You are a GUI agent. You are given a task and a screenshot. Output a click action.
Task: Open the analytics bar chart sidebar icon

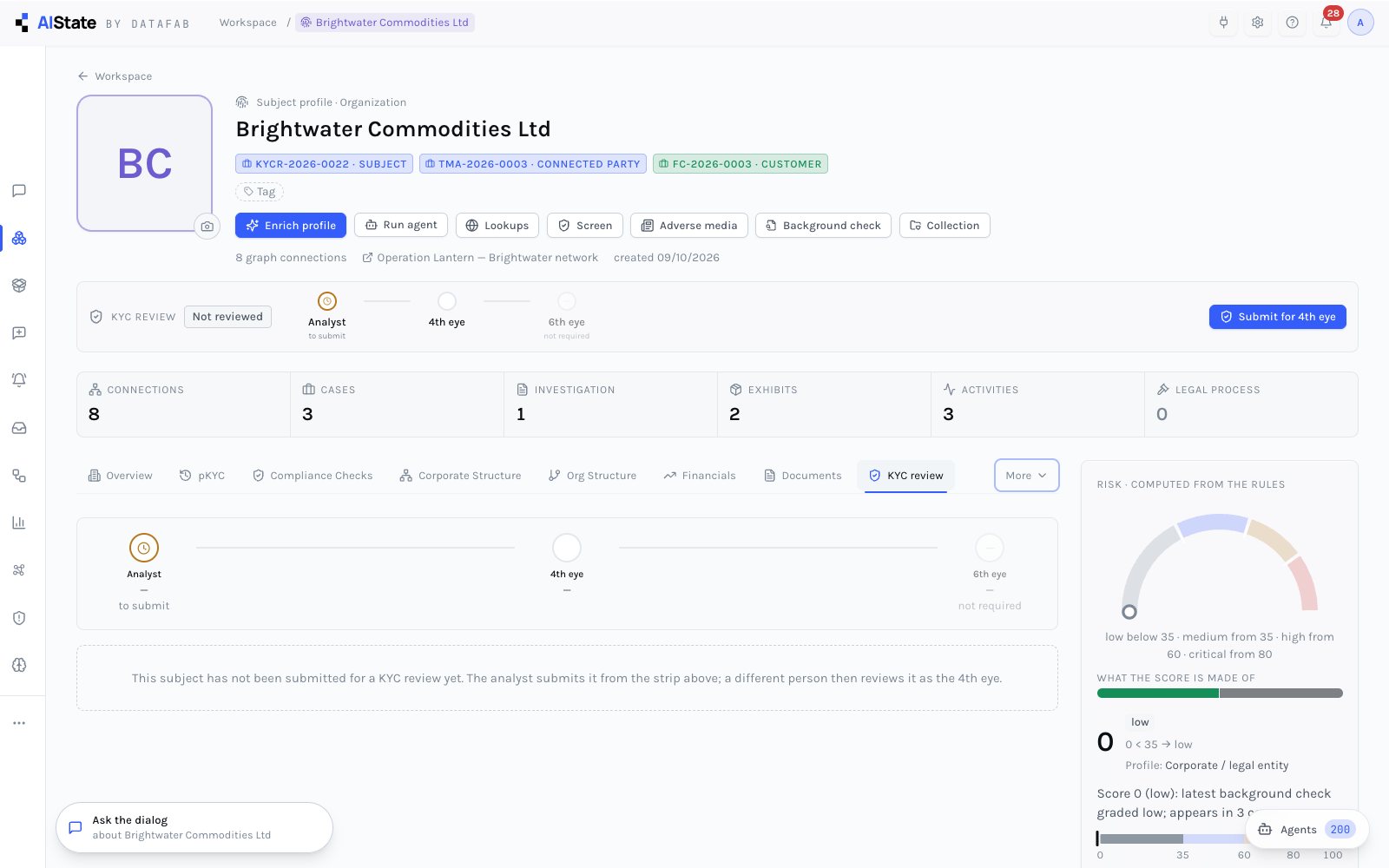click(19, 523)
